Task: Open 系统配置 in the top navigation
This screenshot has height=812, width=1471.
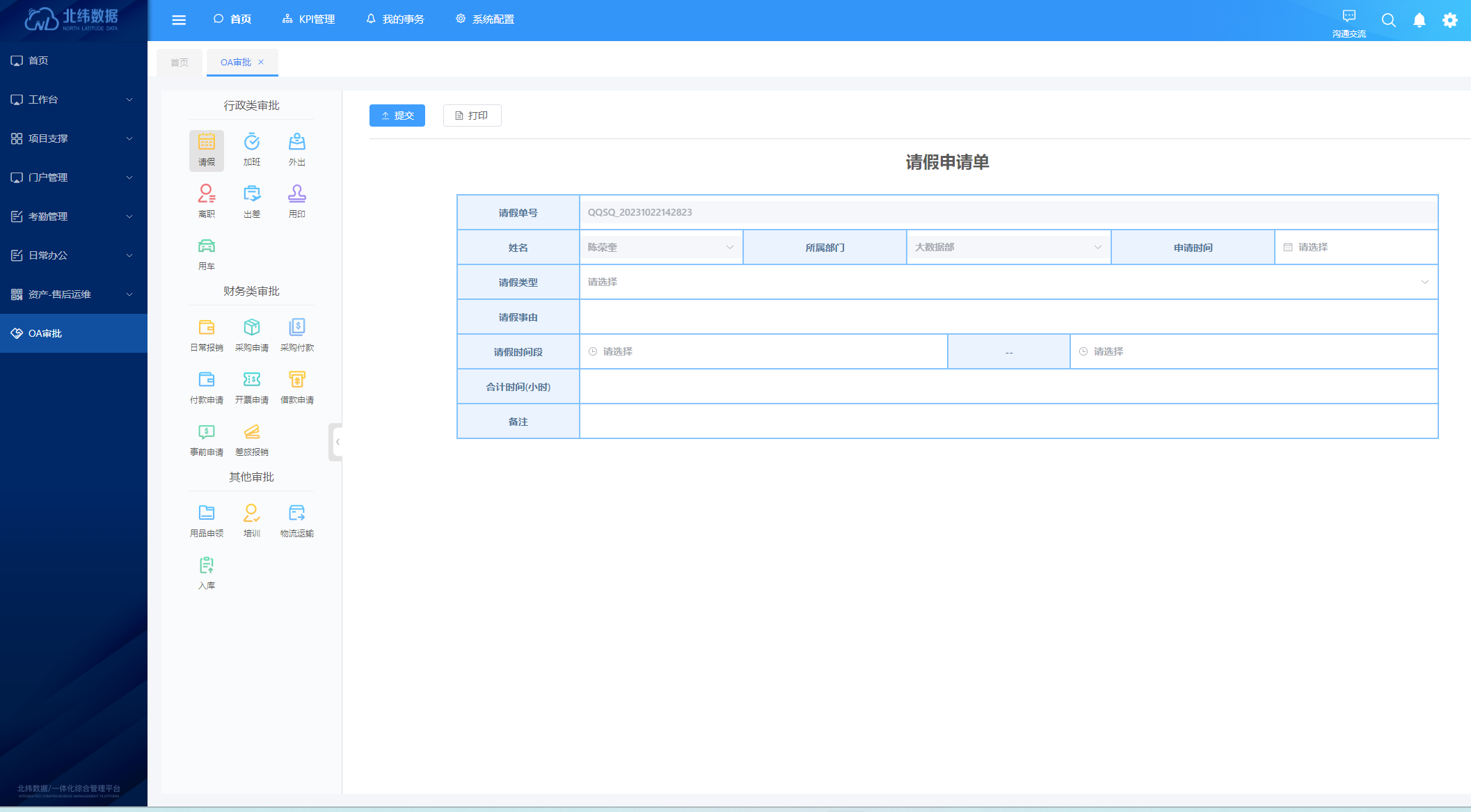Action: (485, 19)
